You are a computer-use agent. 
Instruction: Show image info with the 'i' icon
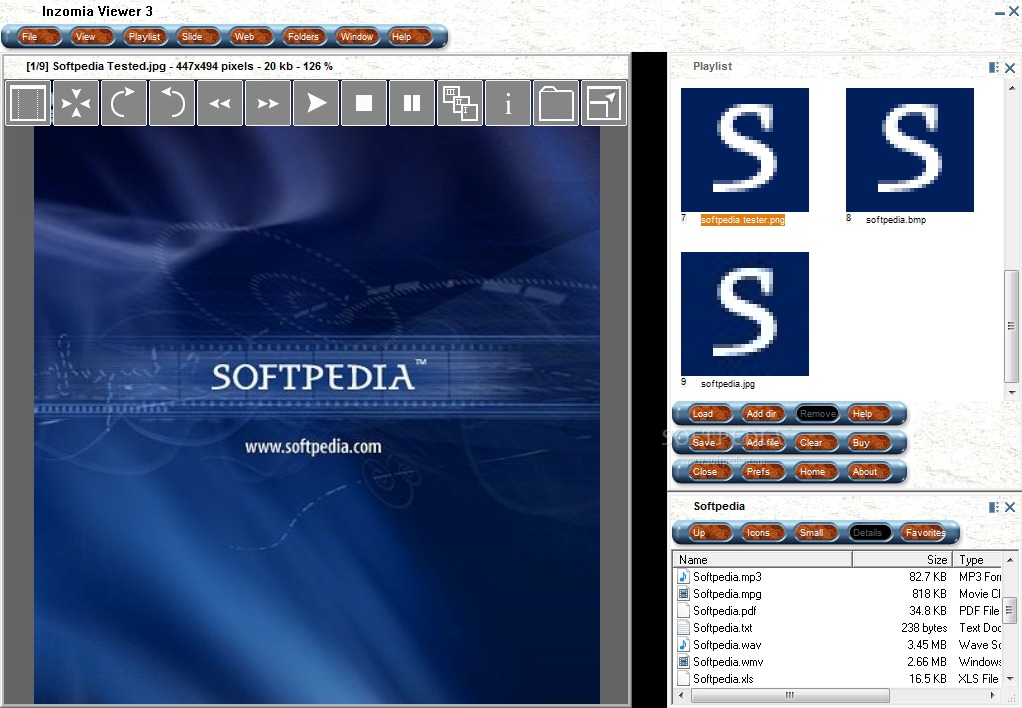point(508,103)
